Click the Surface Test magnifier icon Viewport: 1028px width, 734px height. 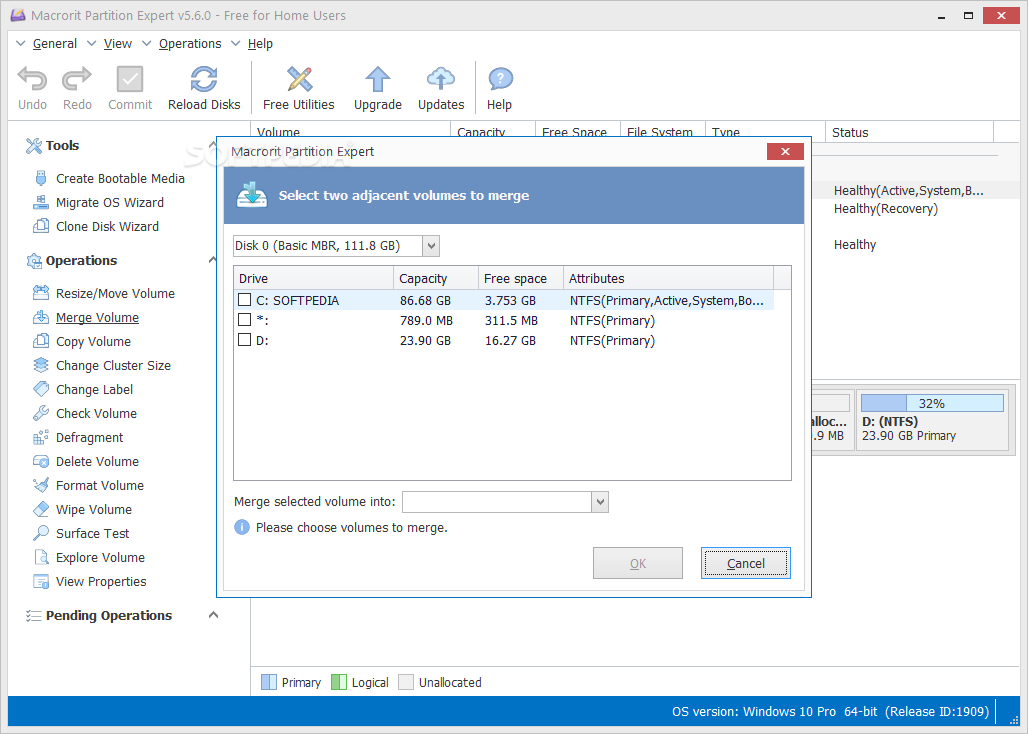[41, 533]
